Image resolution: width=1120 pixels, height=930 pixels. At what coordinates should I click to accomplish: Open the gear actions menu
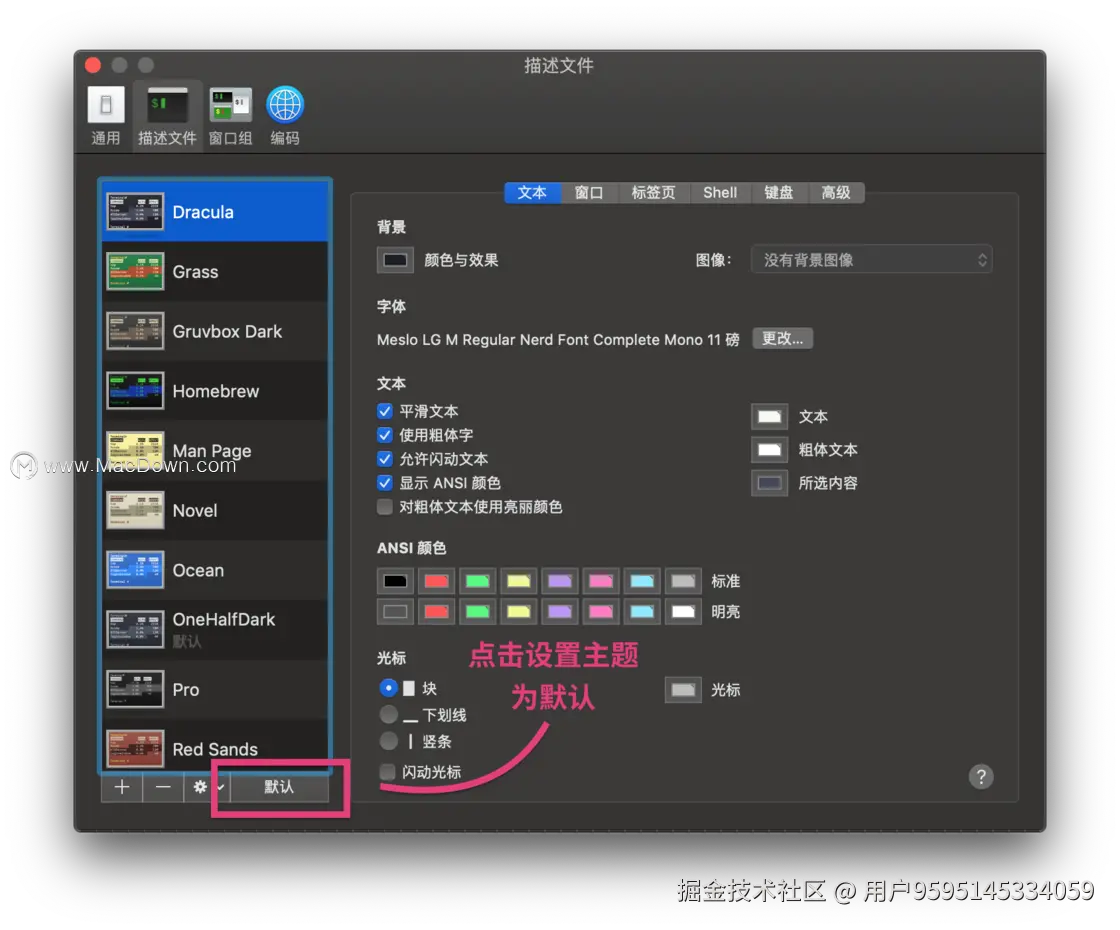[x=206, y=786]
